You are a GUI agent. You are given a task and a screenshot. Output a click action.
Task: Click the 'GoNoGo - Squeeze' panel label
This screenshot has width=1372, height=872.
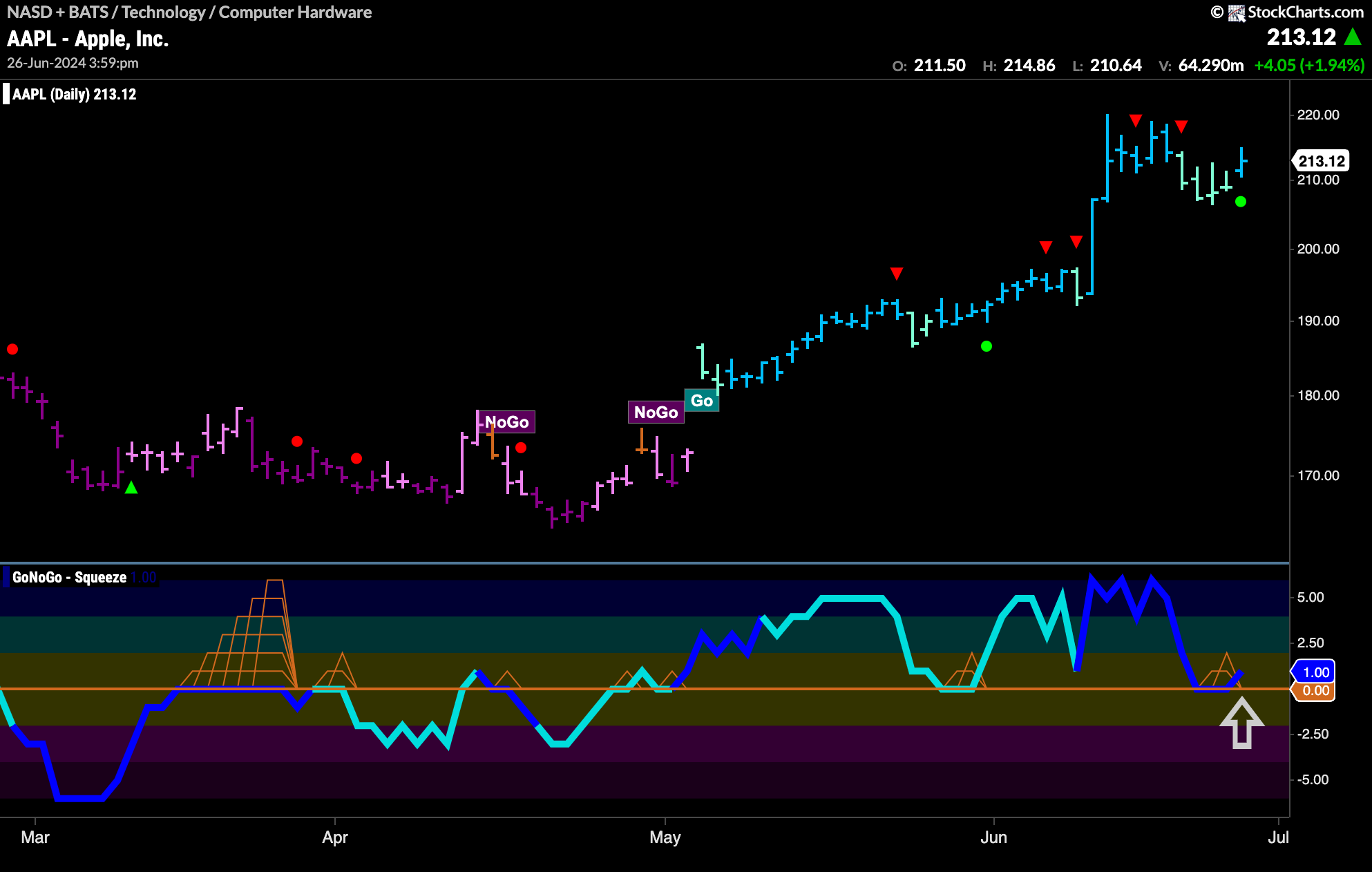pos(69,577)
